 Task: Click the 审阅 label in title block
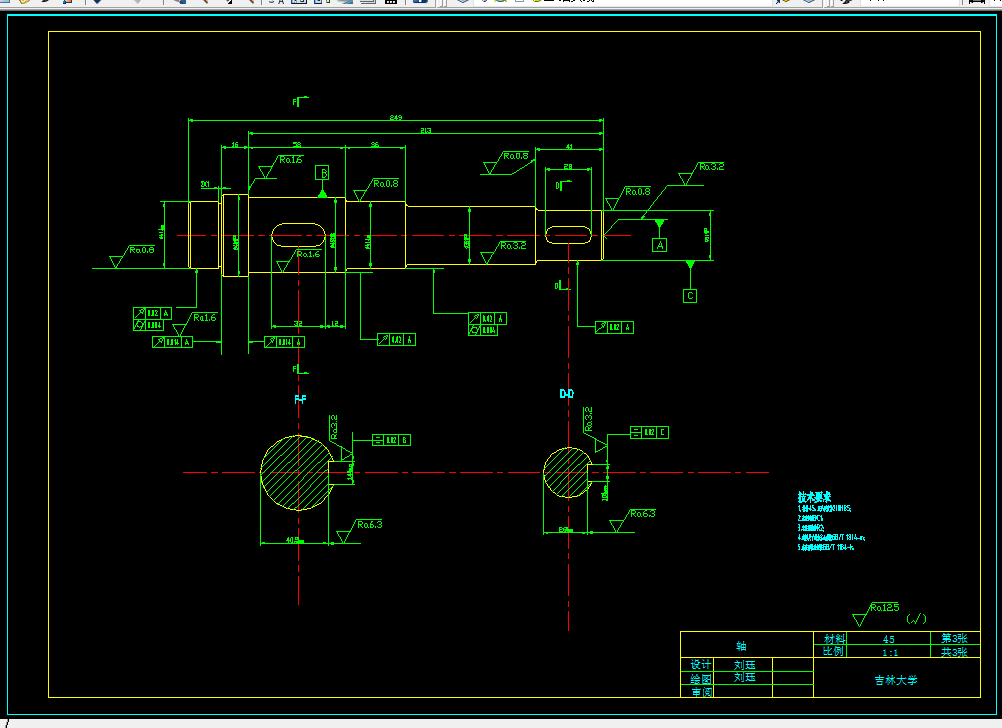[702, 692]
